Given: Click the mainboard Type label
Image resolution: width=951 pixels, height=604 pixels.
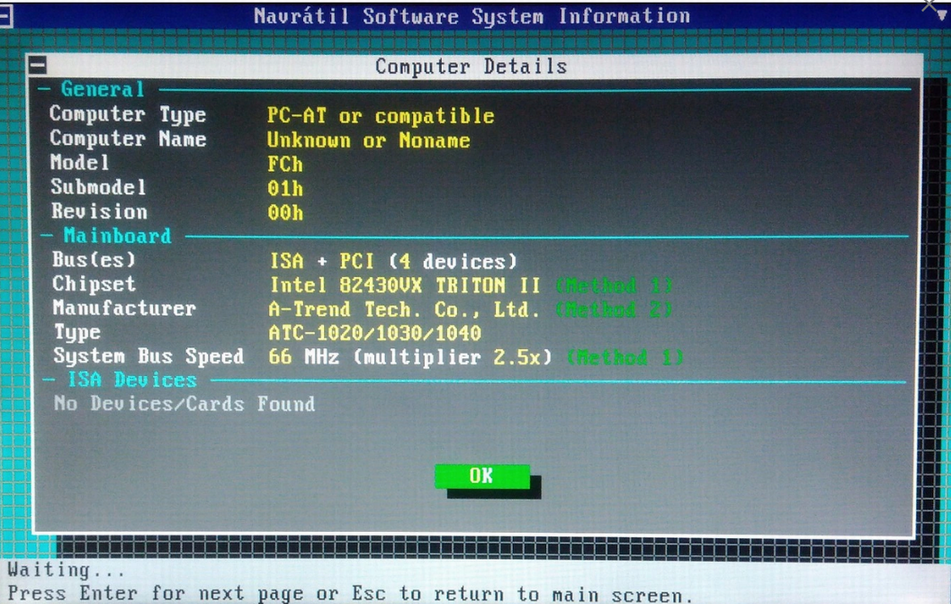Looking at the screenshot, I should [77, 332].
